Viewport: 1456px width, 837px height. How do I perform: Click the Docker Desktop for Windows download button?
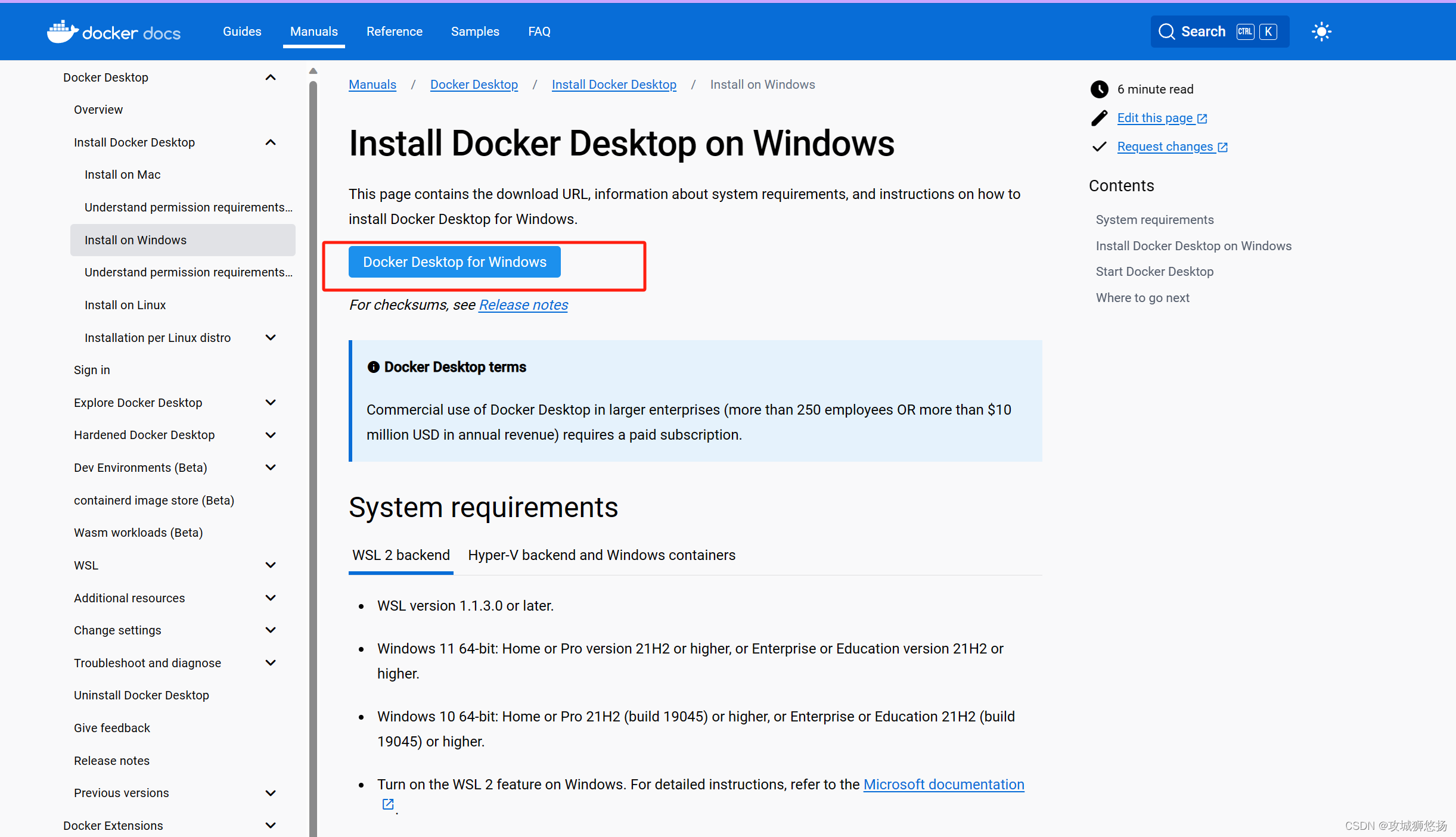tap(454, 262)
